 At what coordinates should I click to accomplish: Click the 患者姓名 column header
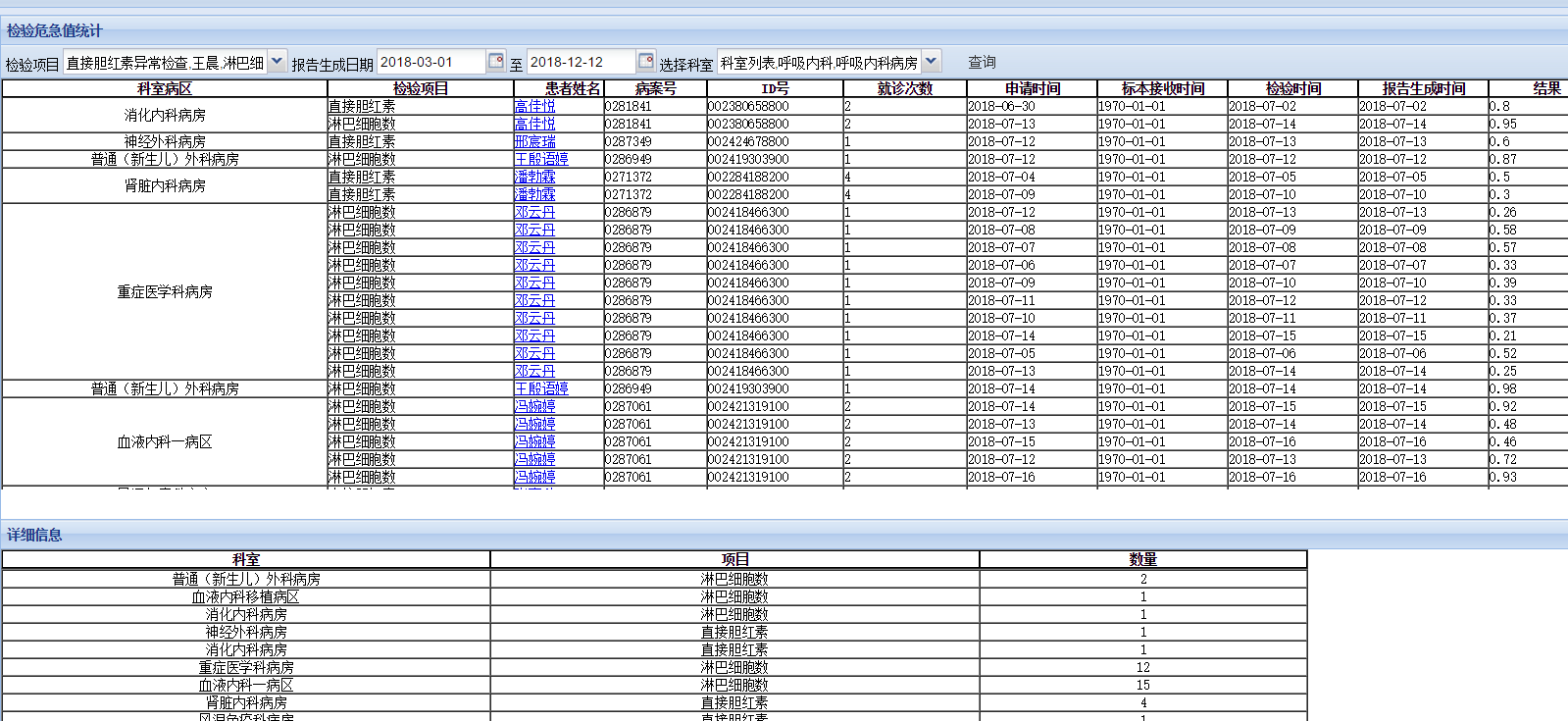pyautogui.click(x=573, y=88)
